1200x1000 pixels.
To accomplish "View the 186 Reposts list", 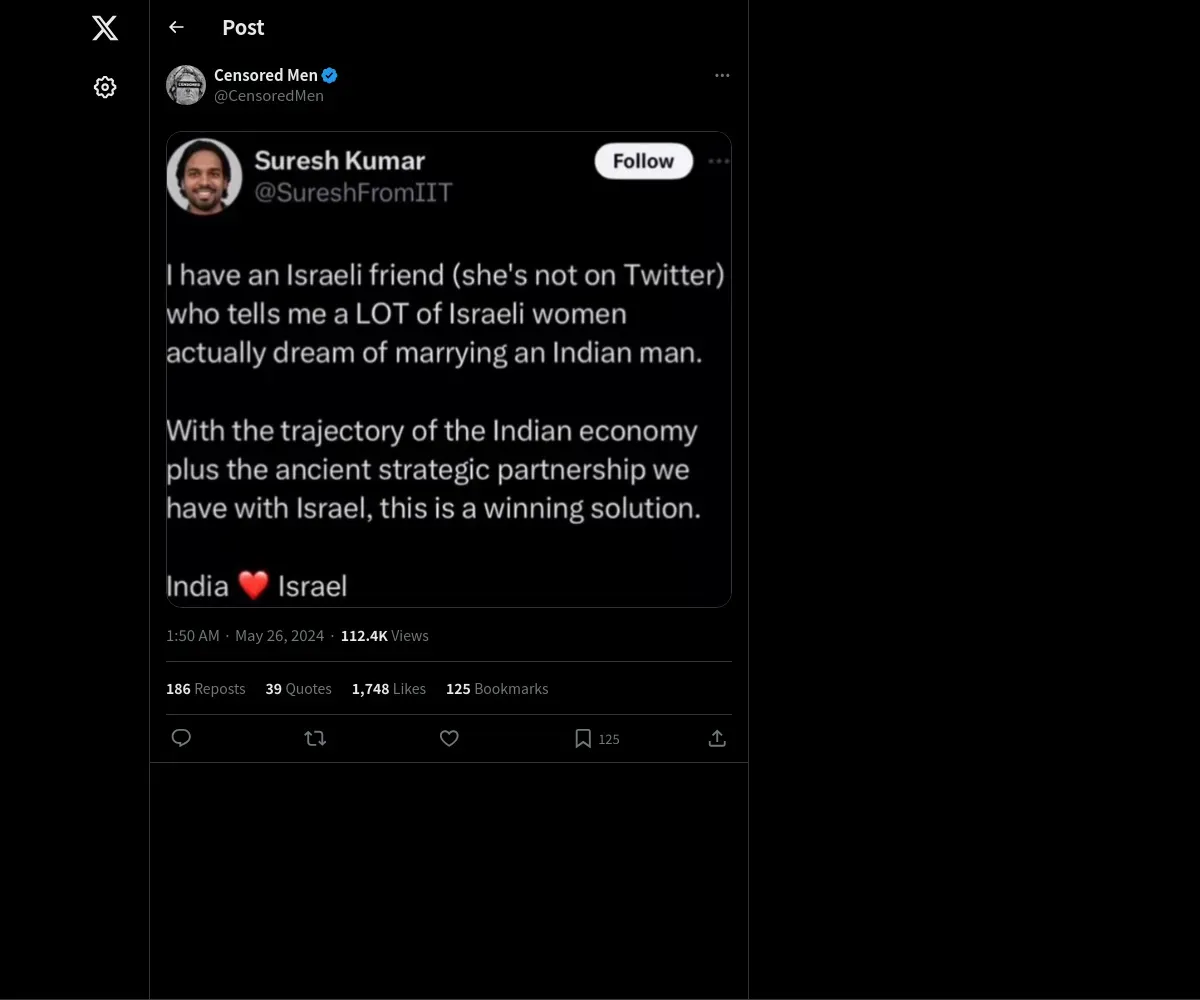I will click(x=205, y=689).
